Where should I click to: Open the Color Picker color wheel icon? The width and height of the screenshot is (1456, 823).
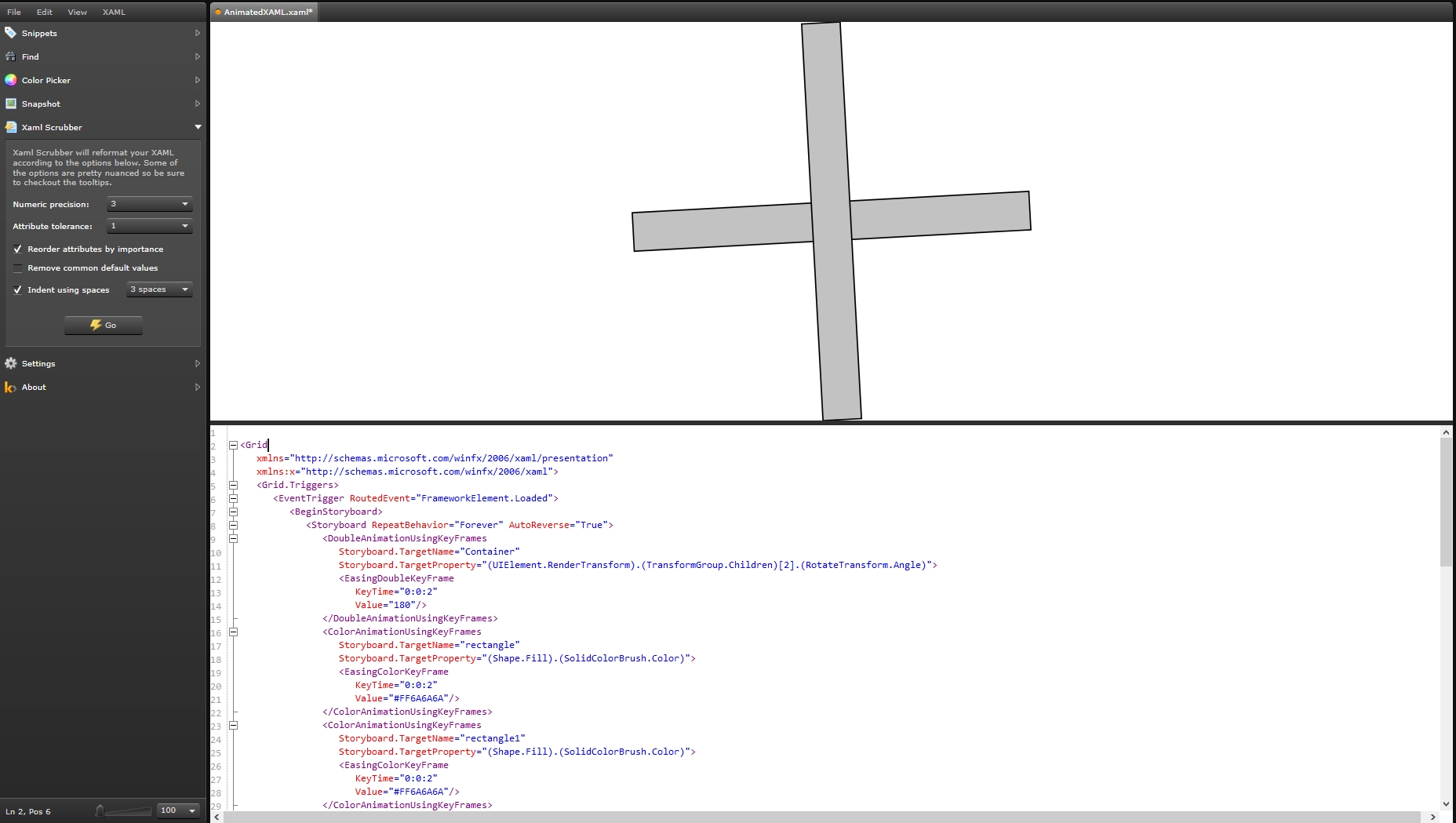pyautogui.click(x=11, y=80)
